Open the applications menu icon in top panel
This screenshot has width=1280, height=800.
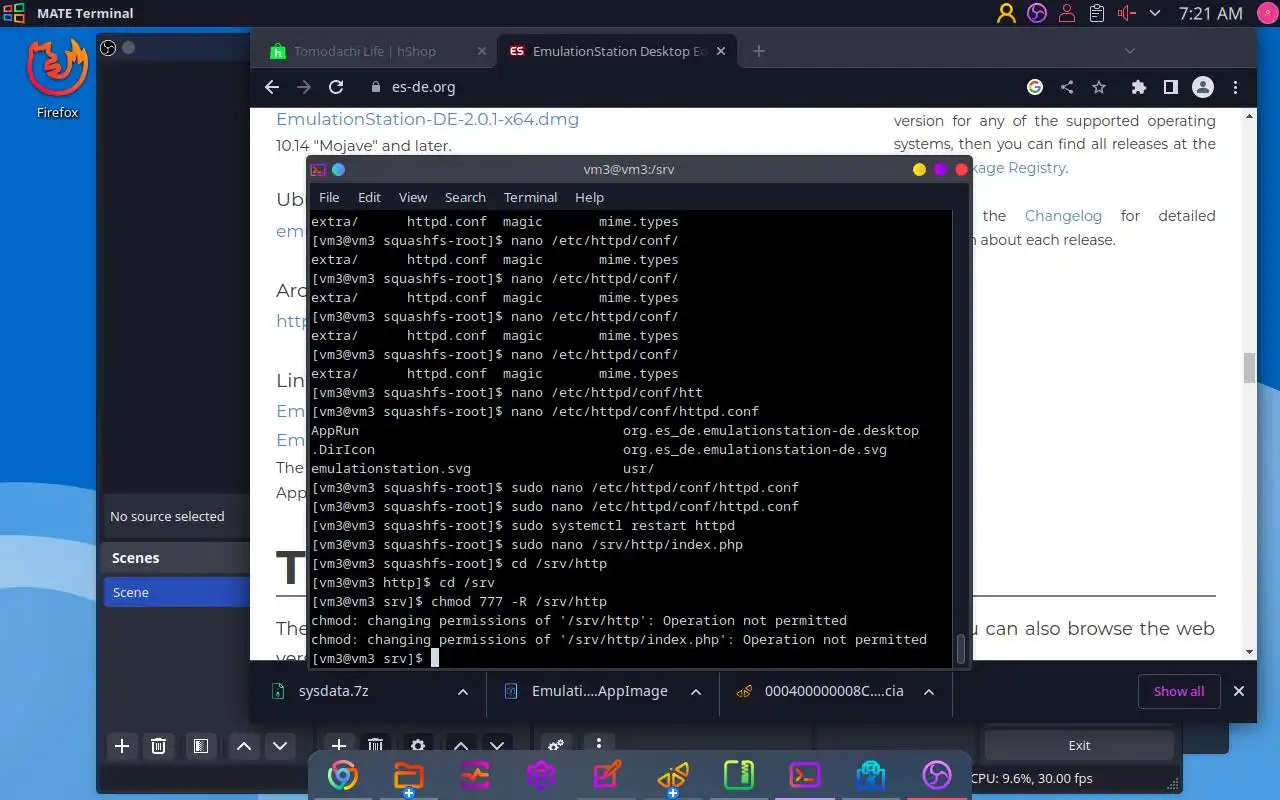point(14,13)
